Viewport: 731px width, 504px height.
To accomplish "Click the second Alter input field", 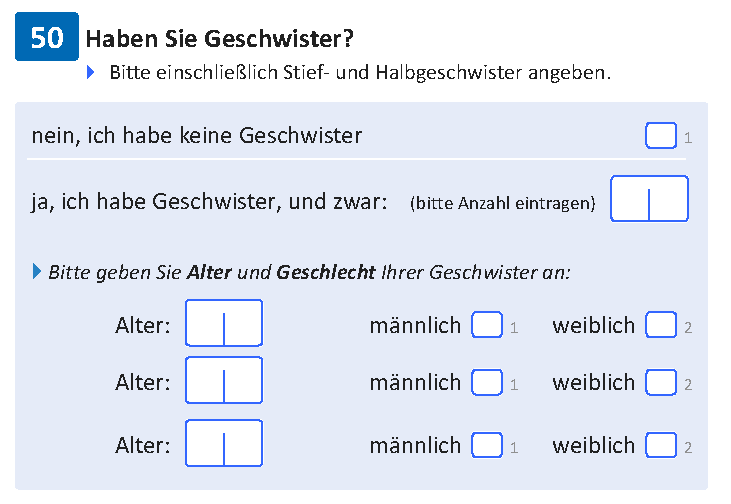I will (224, 380).
